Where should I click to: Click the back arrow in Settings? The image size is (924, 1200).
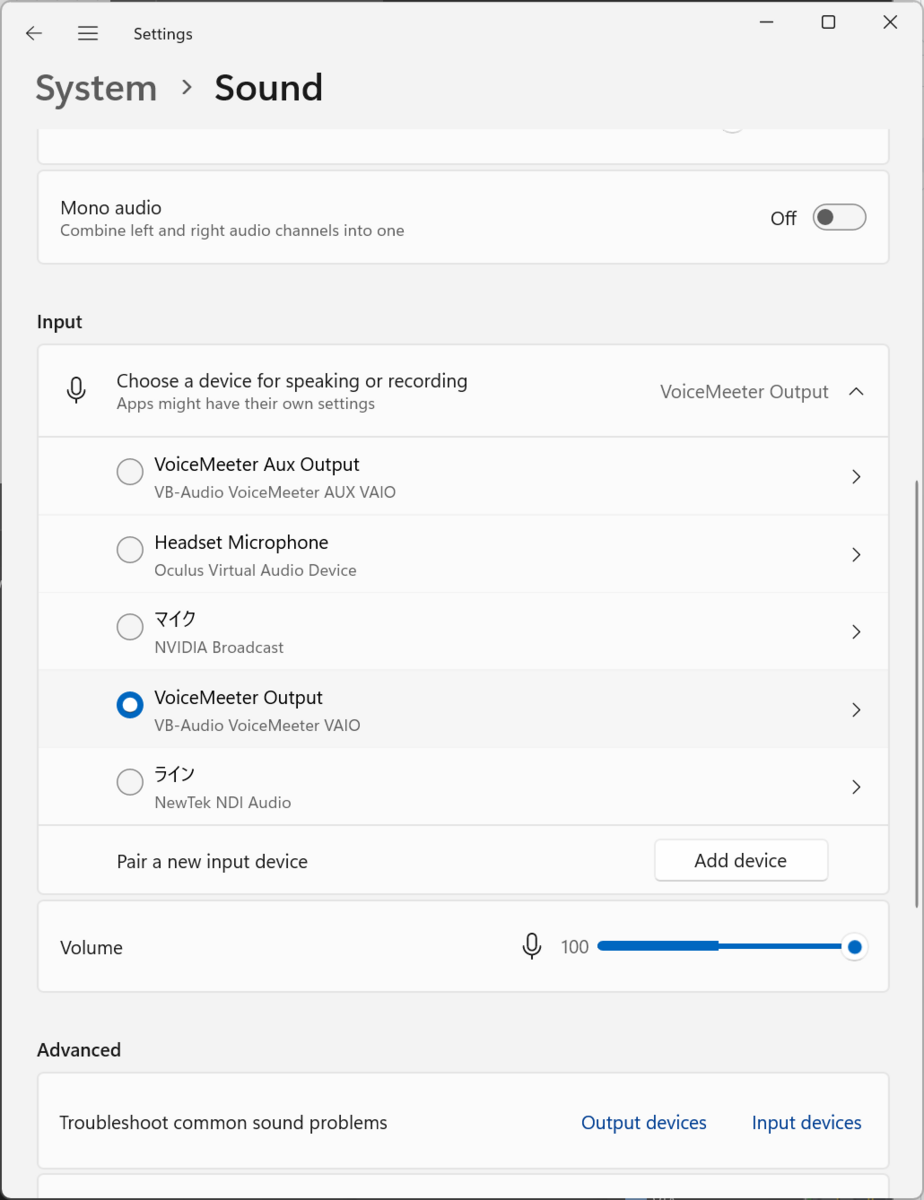[x=34, y=33]
